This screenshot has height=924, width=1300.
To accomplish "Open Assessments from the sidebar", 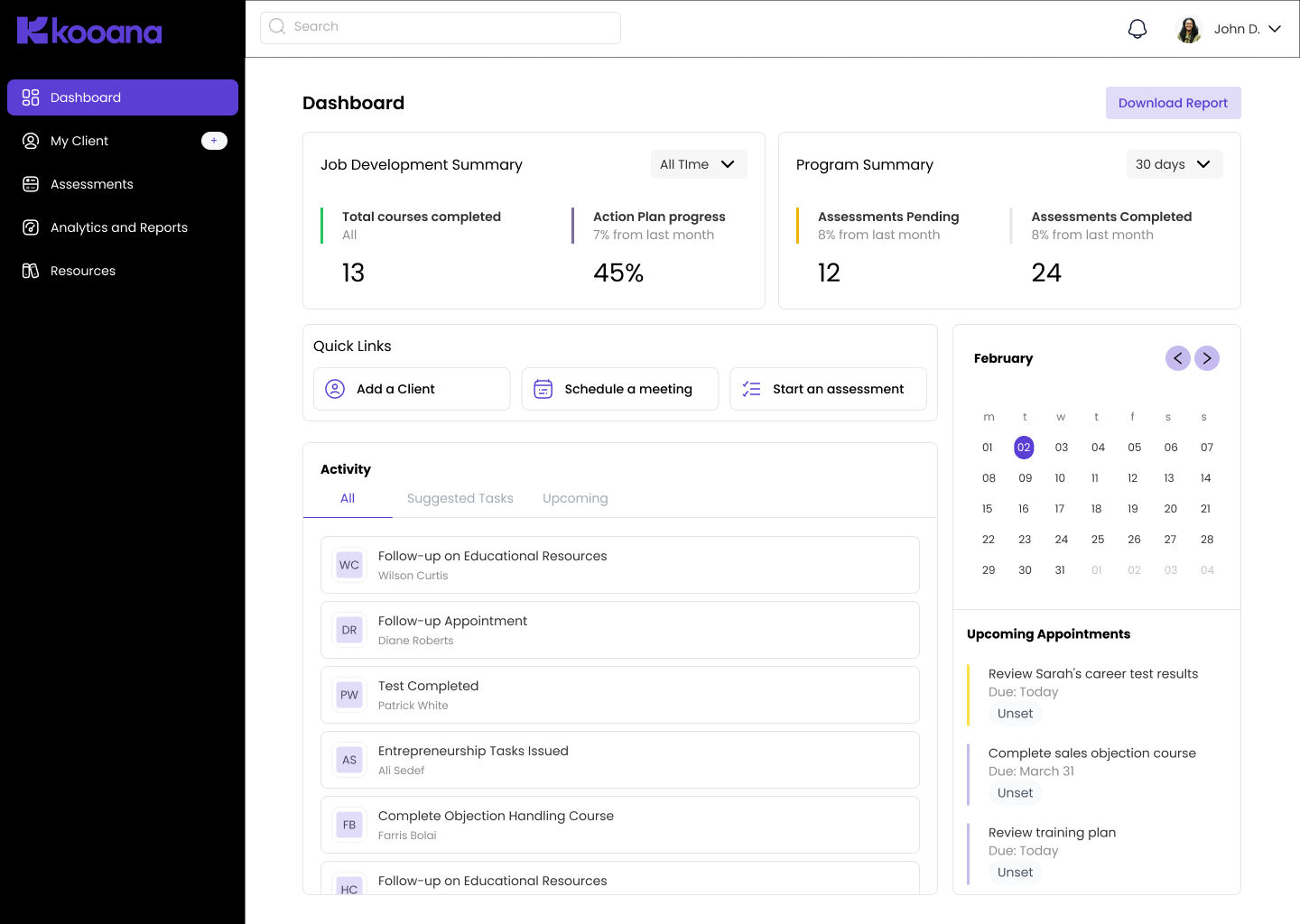I will [x=91, y=184].
